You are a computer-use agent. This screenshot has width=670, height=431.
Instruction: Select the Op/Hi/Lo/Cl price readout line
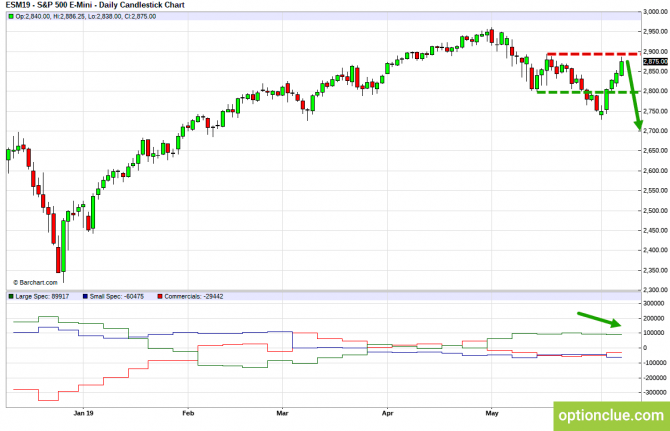click(x=85, y=16)
